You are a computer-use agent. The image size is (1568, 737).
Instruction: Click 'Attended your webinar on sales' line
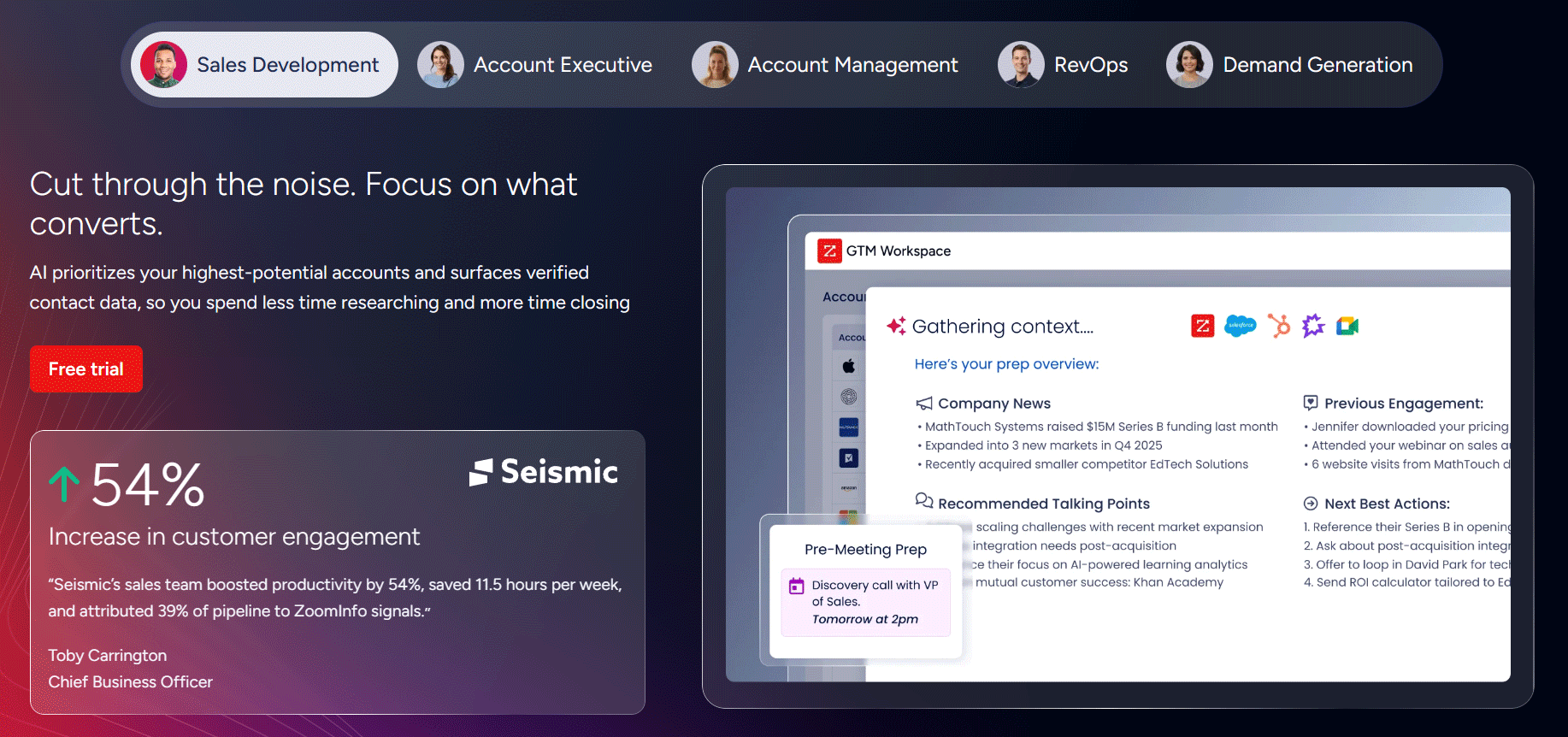1406,445
